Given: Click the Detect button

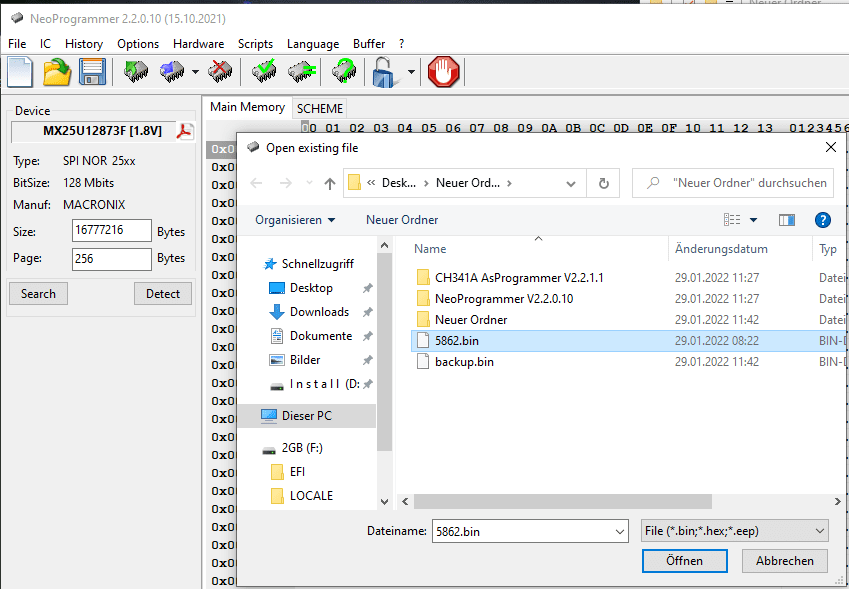Looking at the screenshot, I should tap(163, 293).
